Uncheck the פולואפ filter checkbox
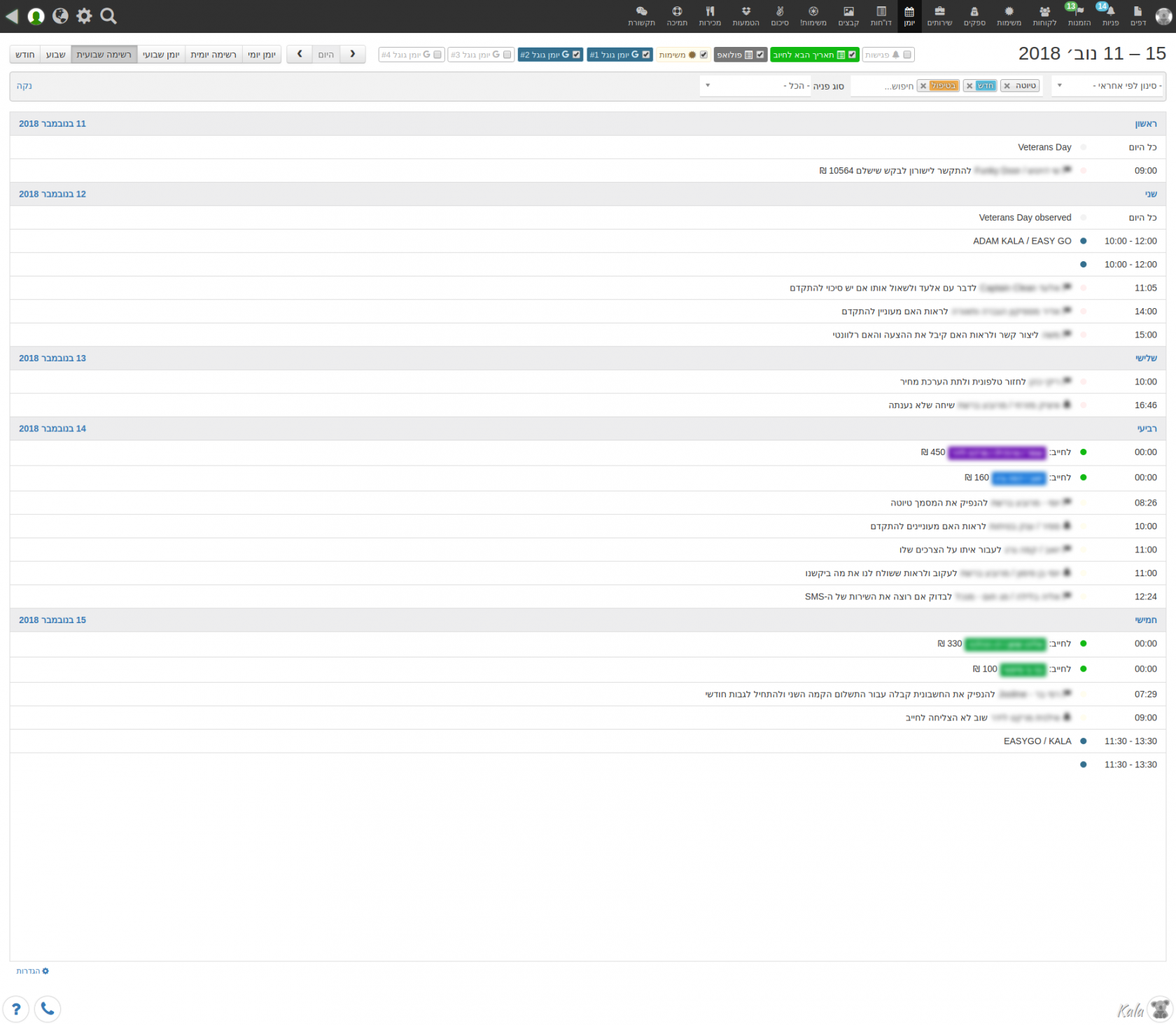 (760, 55)
